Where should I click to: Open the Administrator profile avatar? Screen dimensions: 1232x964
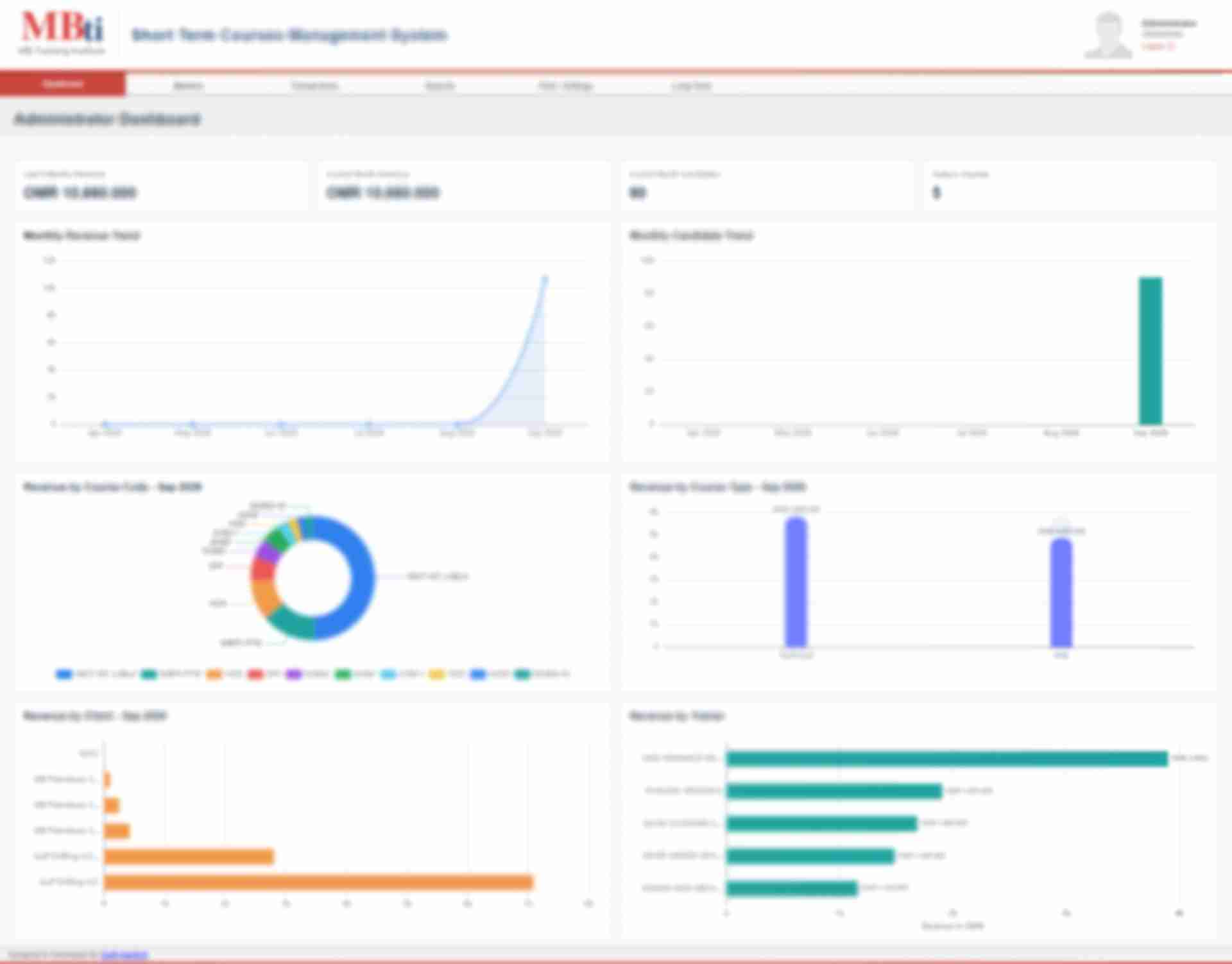1108,35
